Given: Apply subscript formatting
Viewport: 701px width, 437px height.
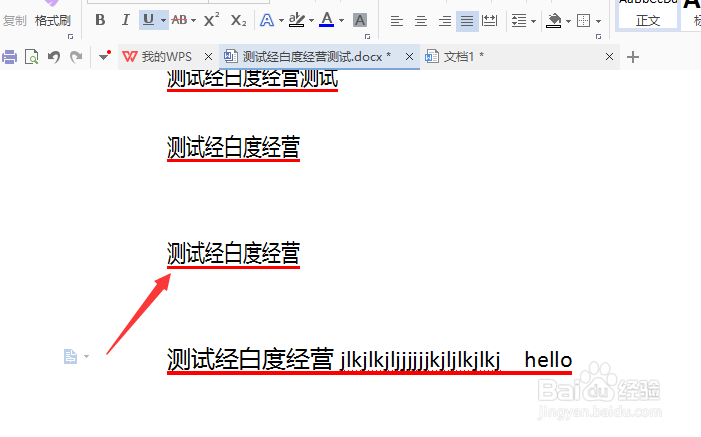Looking at the screenshot, I should (x=238, y=20).
